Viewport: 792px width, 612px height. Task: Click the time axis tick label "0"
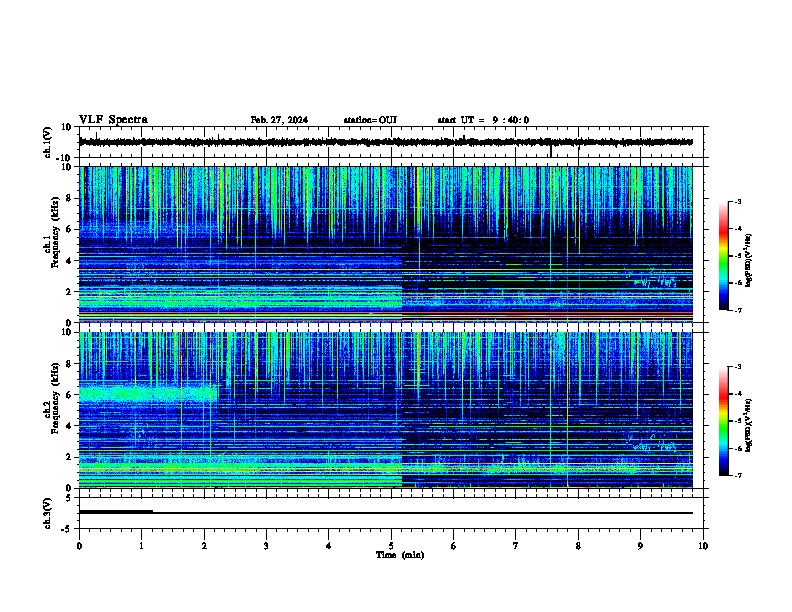tap(79, 546)
